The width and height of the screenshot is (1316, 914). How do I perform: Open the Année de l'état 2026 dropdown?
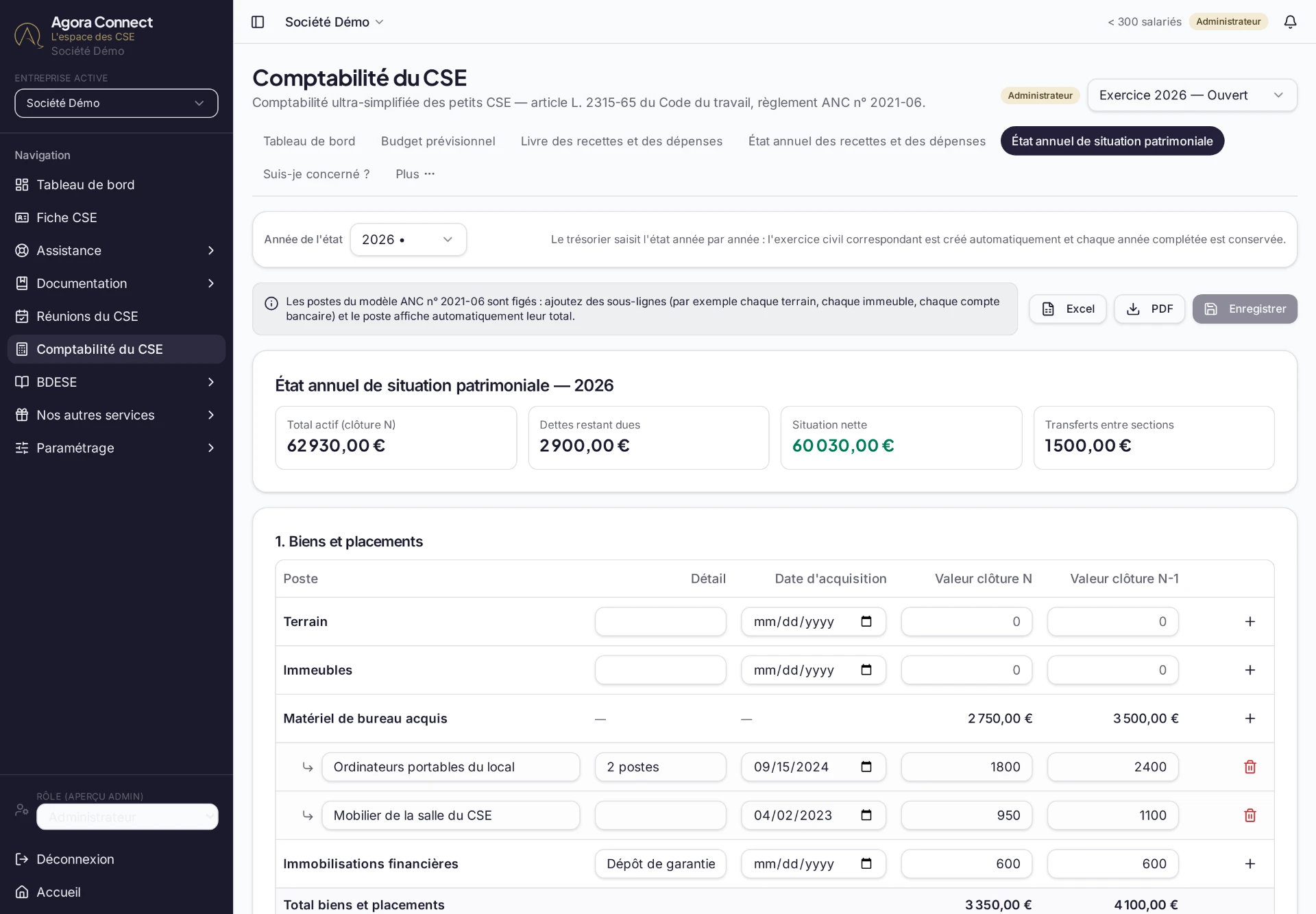pyautogui.click(x=408, y=239)
